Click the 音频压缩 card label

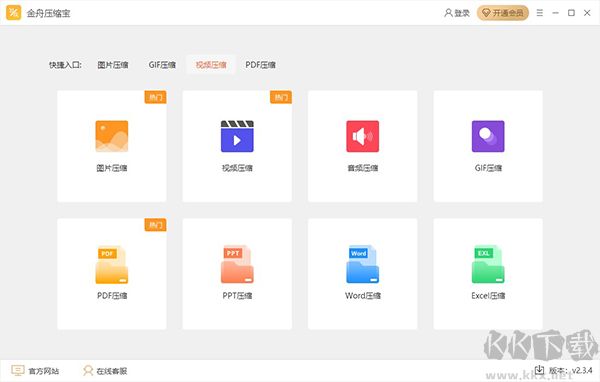click(363, 168)
